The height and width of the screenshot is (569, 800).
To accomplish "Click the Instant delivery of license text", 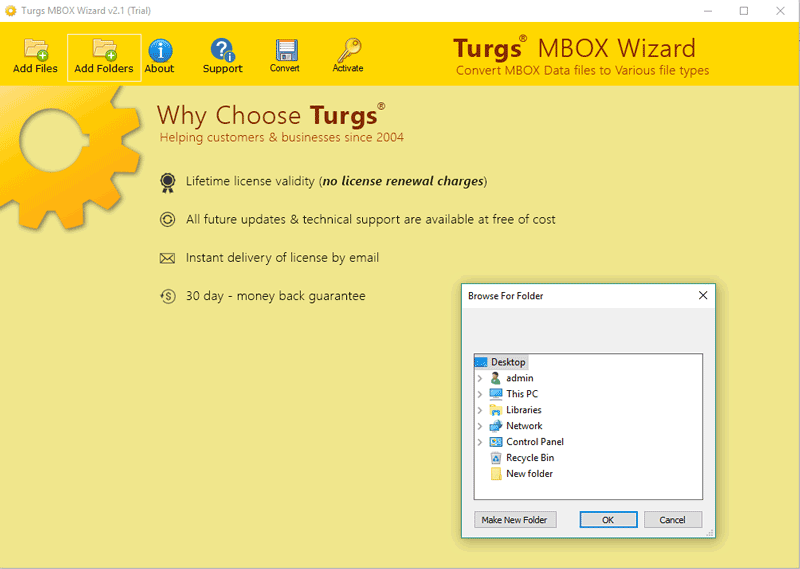I will (282, 258).
